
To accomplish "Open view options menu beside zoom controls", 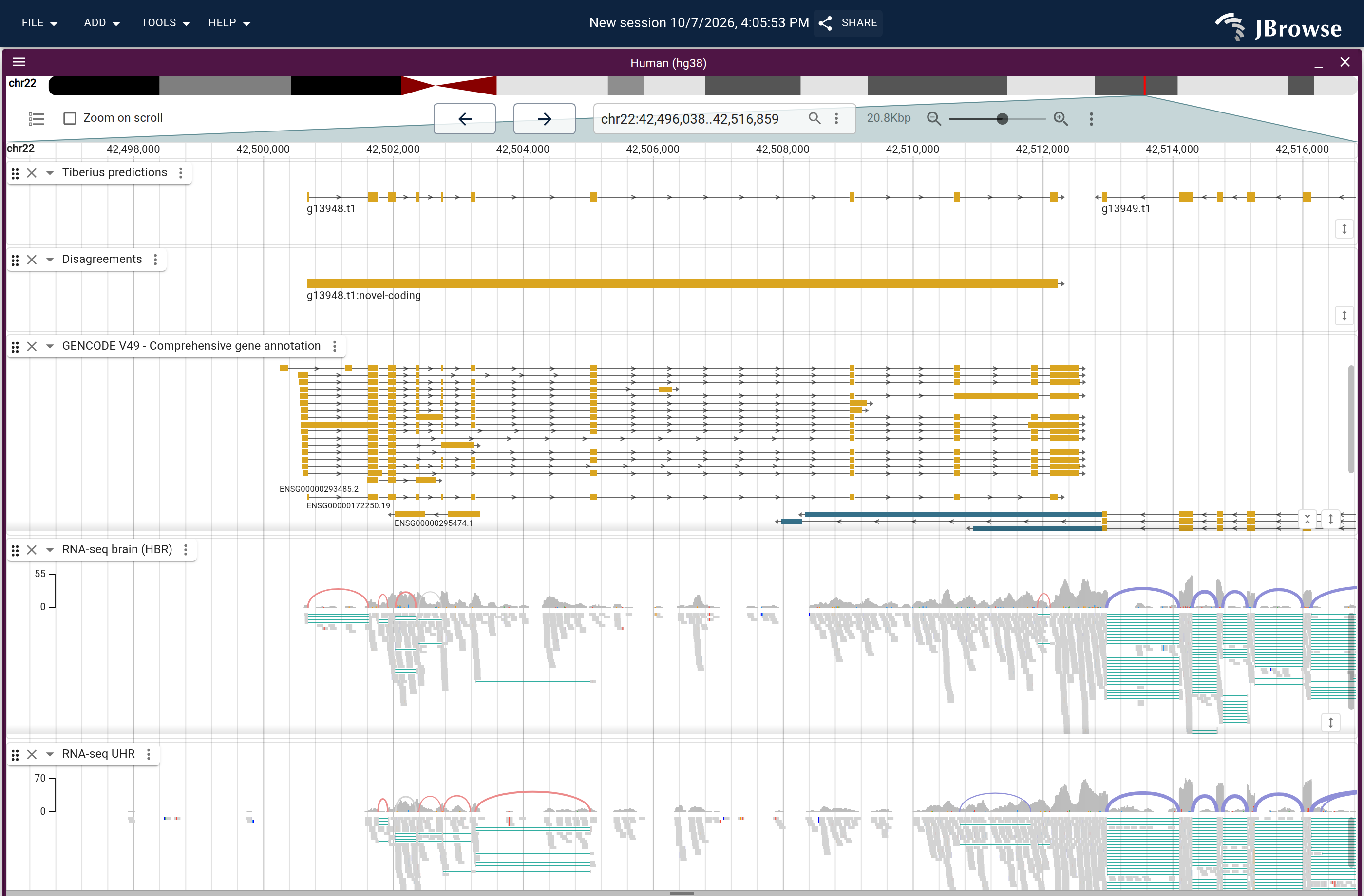I will tap(1091, 119).
